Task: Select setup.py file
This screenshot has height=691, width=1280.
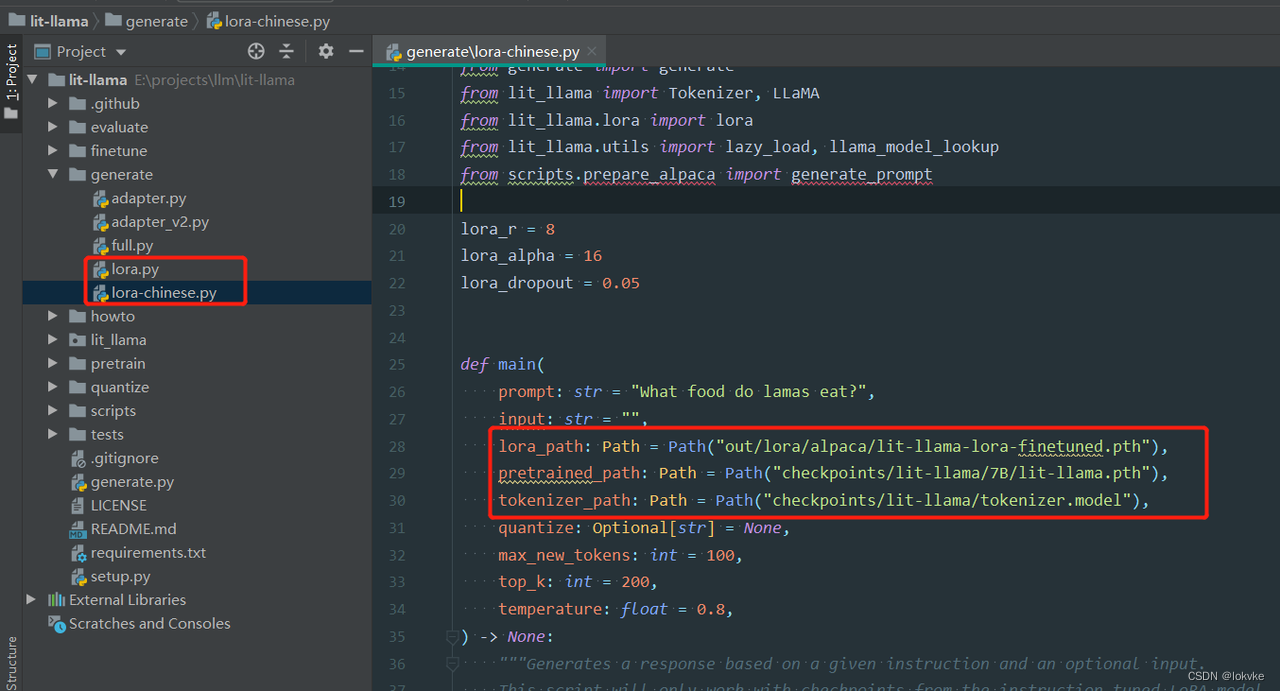Action: click(x=120, y=577)
